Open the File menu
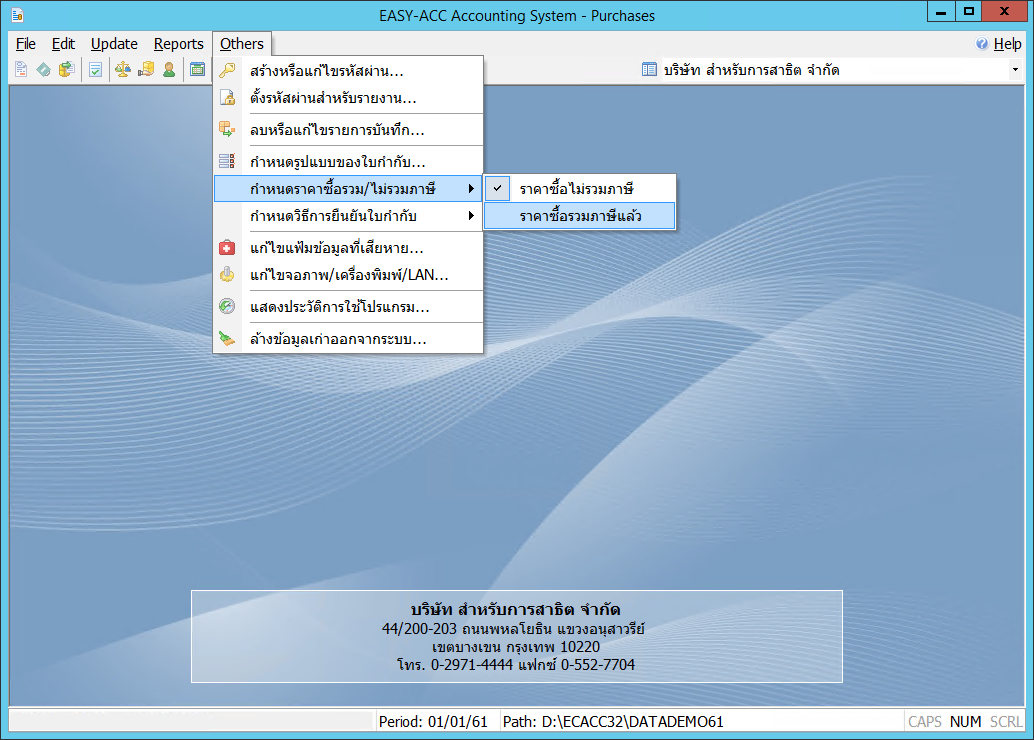This screenshot has width=1034, height=740. 26,44
